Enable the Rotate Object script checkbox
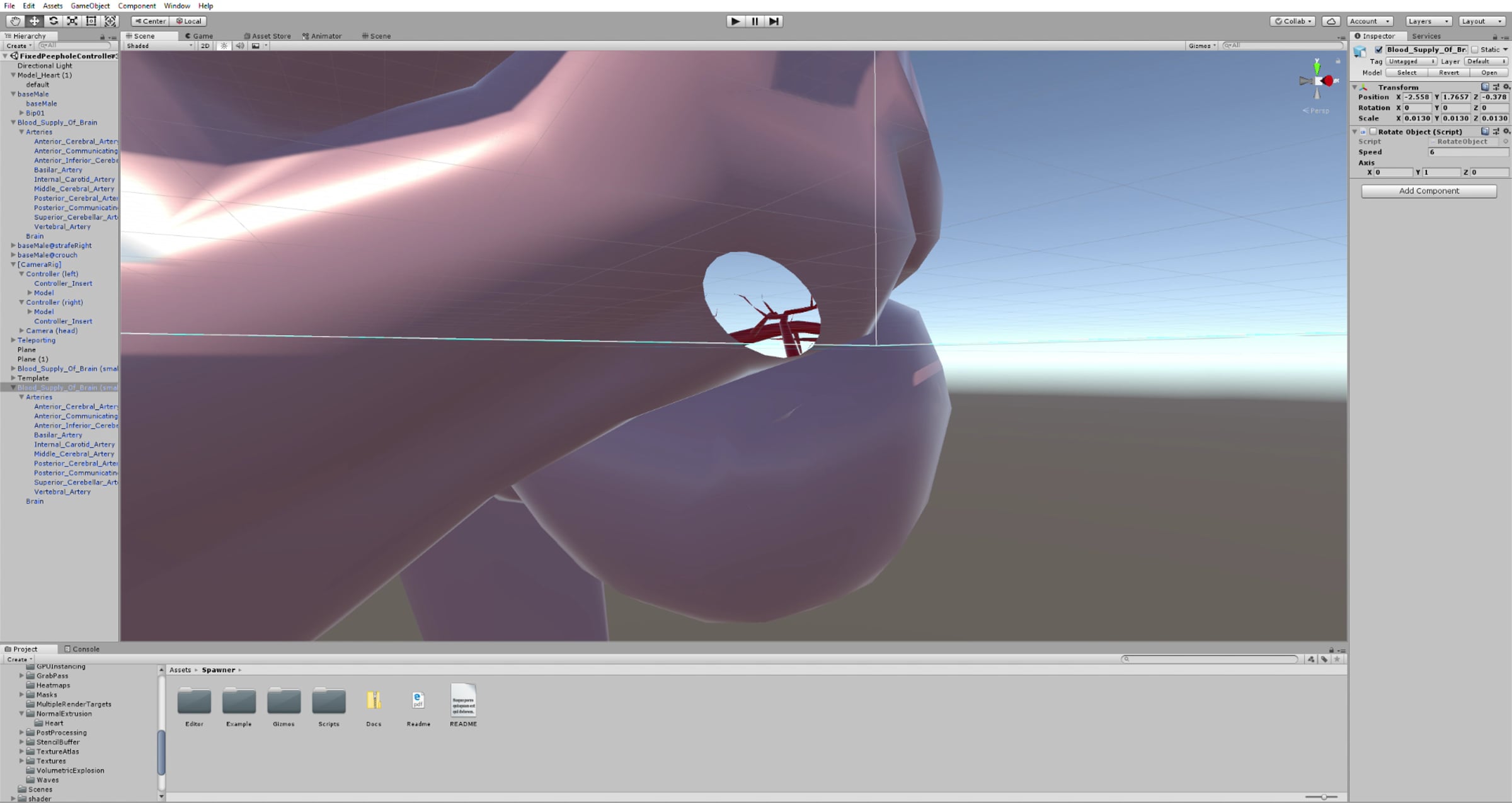The height and width of the screenshot is (803, 1512). pos(1373,132)
